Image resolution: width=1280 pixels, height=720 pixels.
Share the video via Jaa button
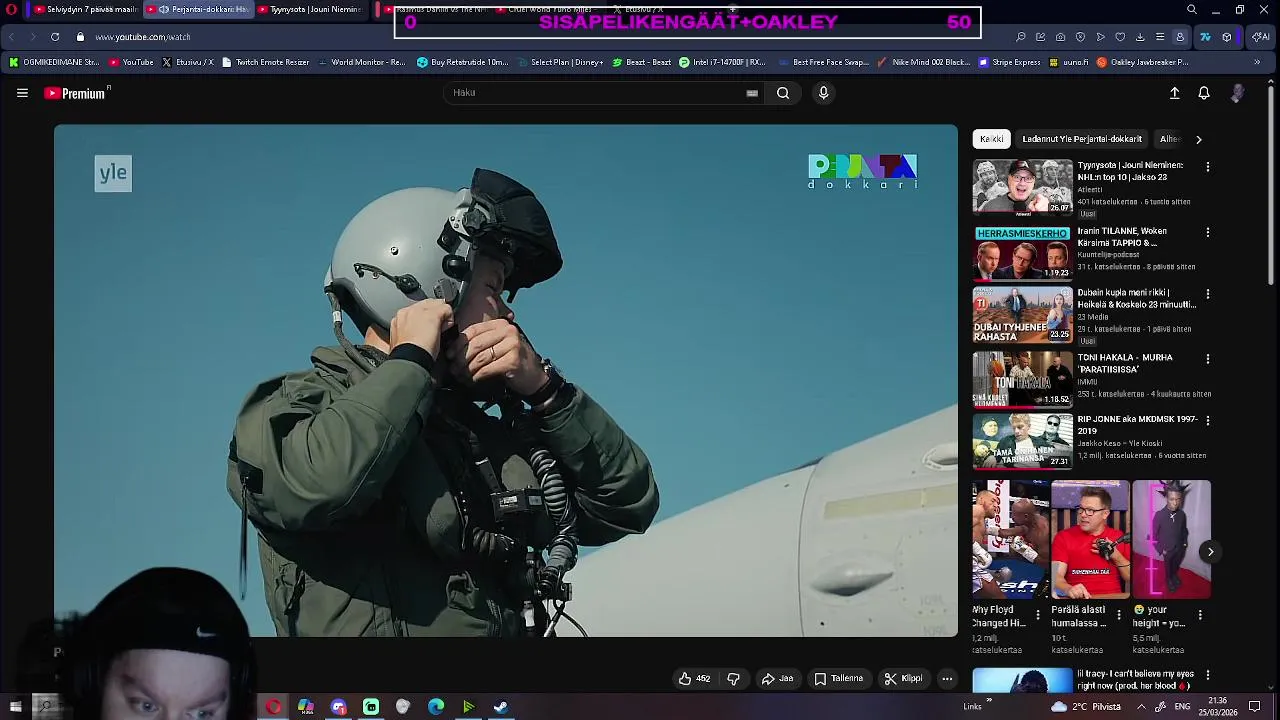click(x=777, y=678)
